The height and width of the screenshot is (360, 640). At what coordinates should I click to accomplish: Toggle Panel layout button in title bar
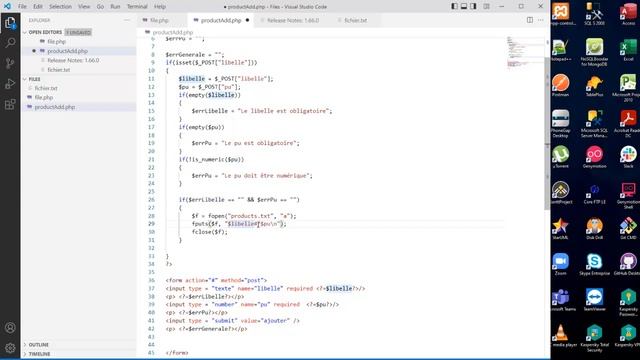point(464,7)
